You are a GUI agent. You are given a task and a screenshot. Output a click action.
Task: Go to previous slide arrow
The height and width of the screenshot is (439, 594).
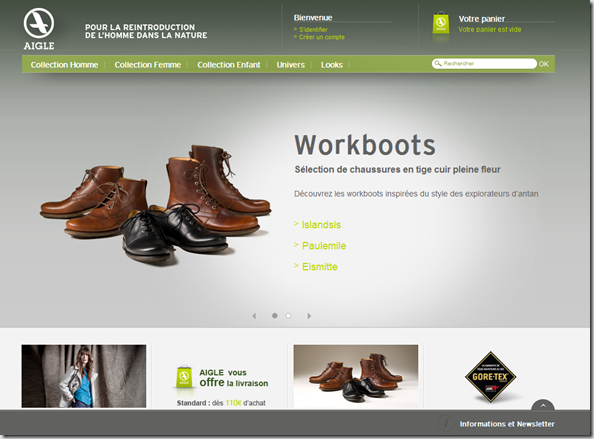[x=254, y=316]
